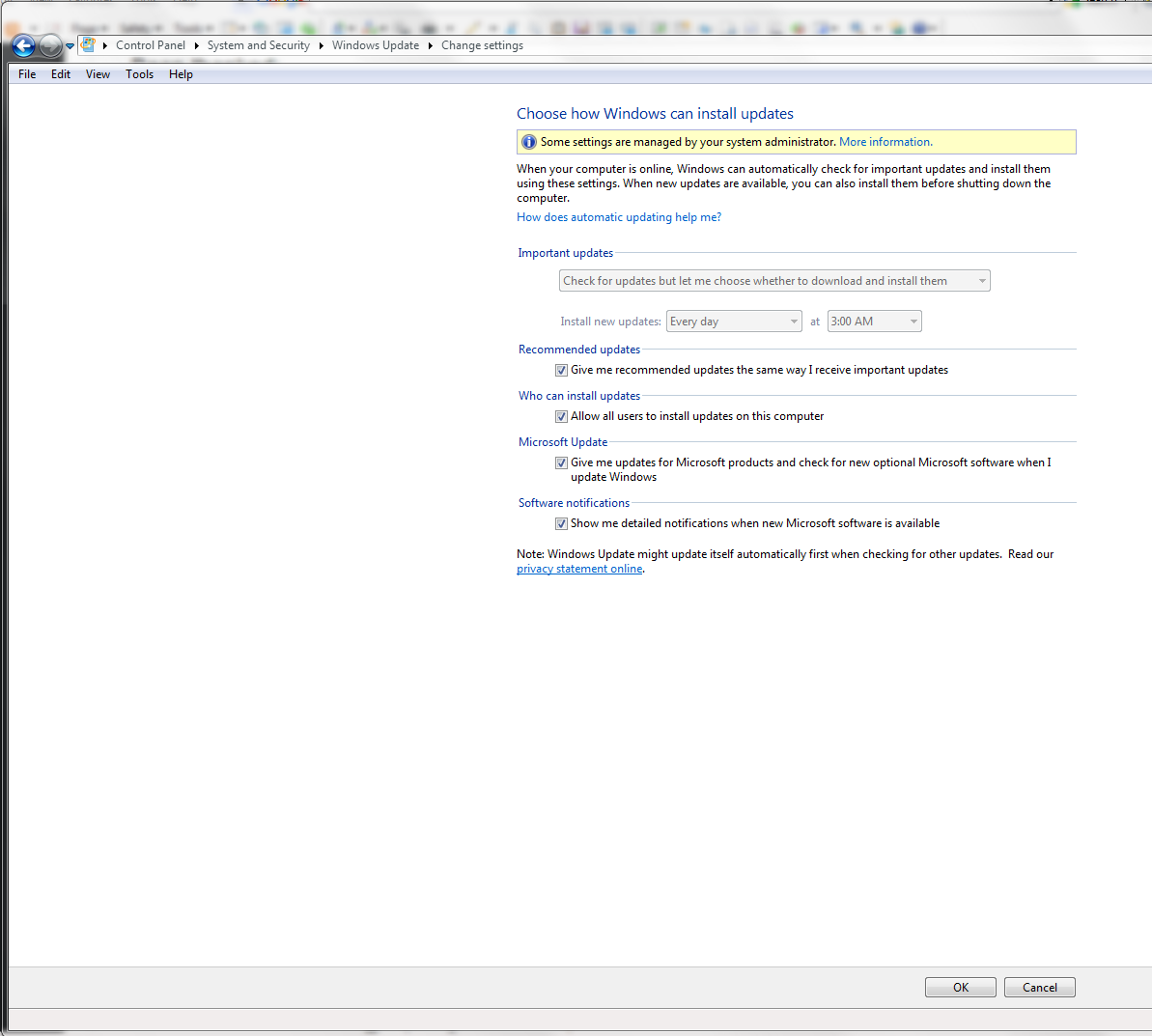Open the privacy statement online link
Screen dimensions: 1152x1036
click(579, 569)
